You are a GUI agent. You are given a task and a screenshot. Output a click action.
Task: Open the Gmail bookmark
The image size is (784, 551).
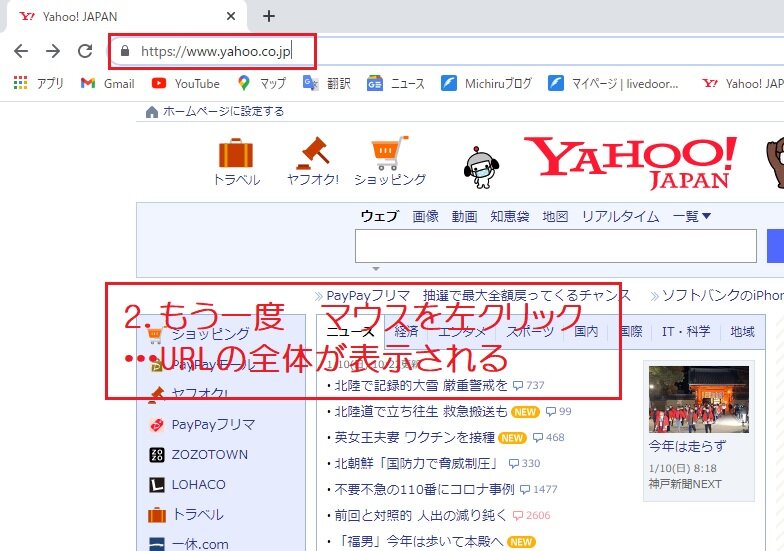click(108, 84)
